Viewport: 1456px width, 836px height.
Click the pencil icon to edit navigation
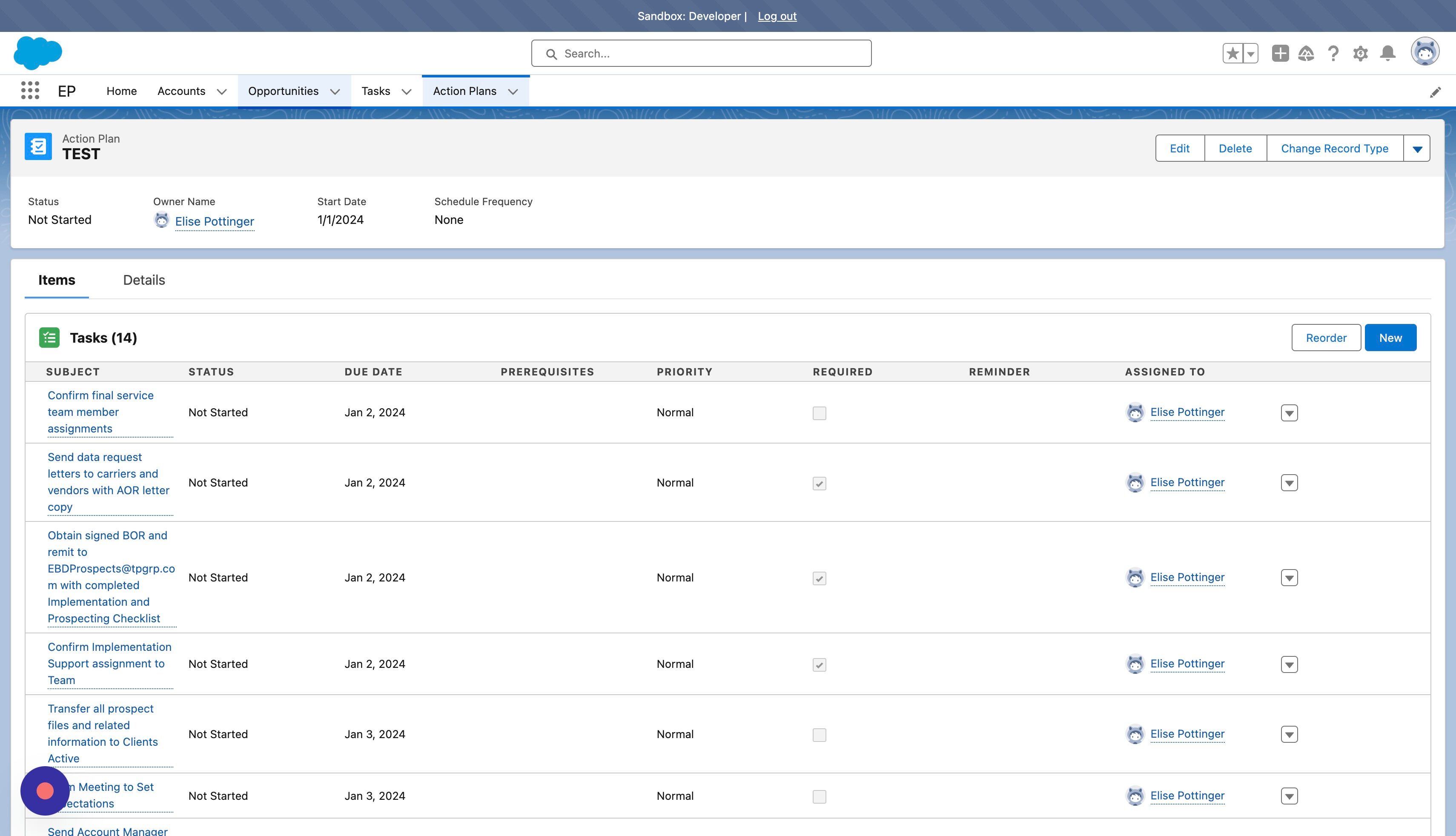[x=1435, y=92]
